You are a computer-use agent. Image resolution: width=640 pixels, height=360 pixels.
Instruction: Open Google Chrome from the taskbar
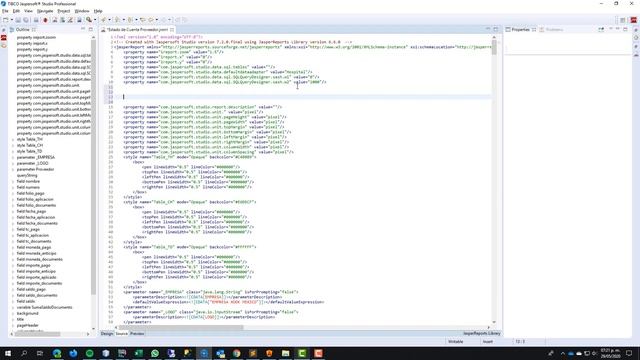click(237, 353)
